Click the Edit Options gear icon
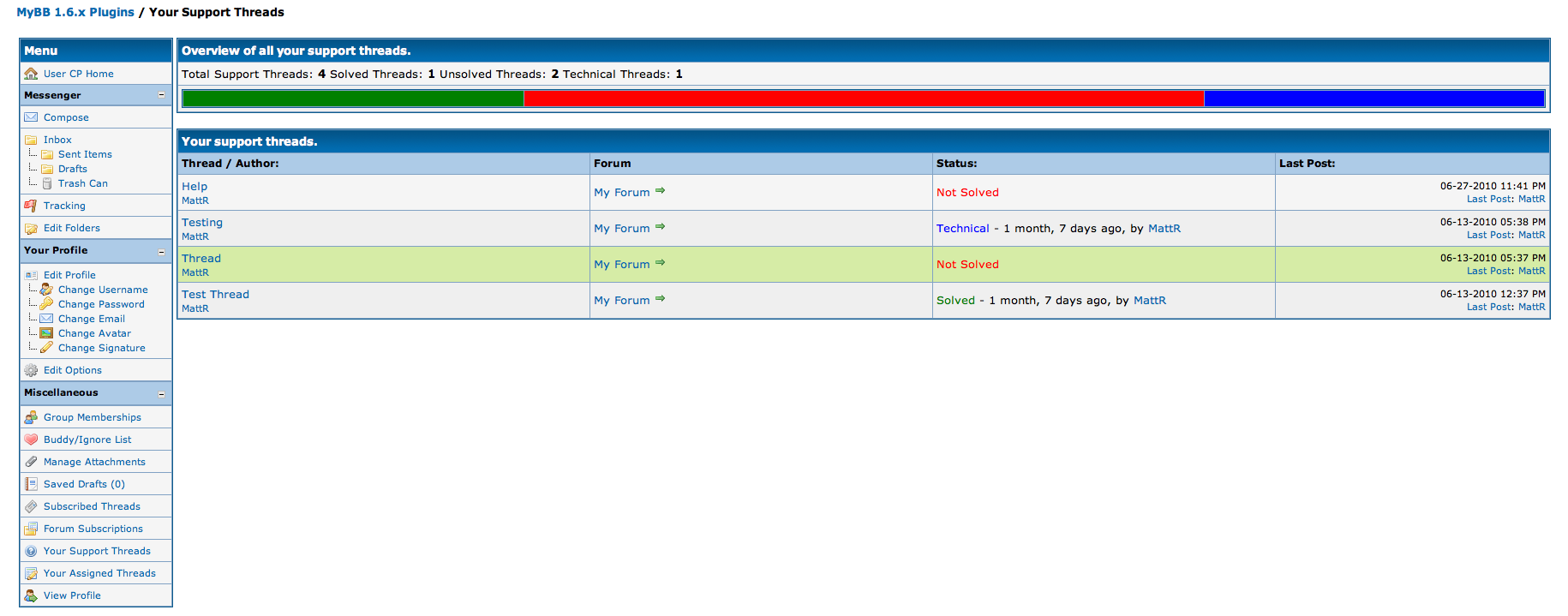1568x616 pixels. click(x=31, y=370)
